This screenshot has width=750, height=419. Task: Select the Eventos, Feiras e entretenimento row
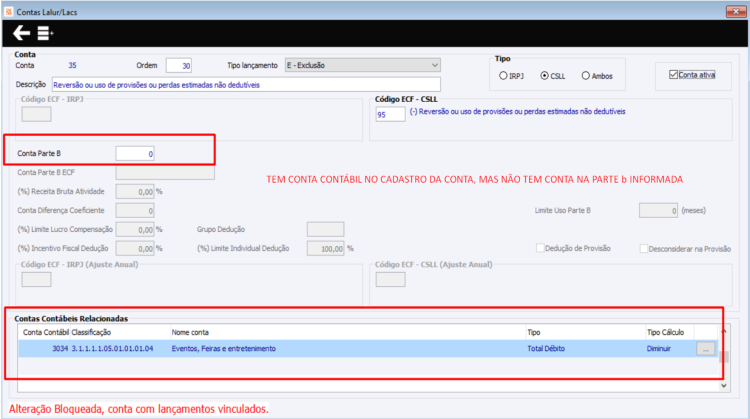(x=368, y=349)
